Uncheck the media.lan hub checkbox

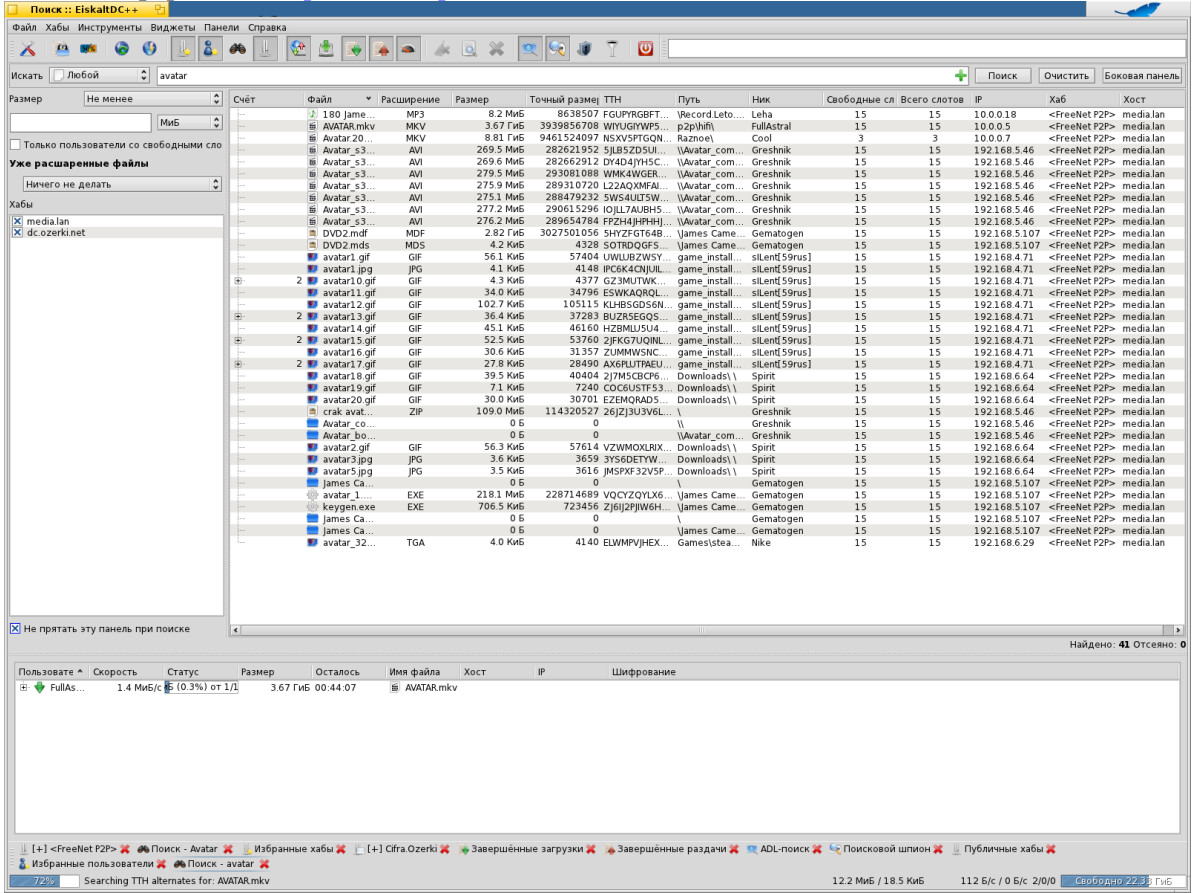pyautogui.click(x=17, y=221)
